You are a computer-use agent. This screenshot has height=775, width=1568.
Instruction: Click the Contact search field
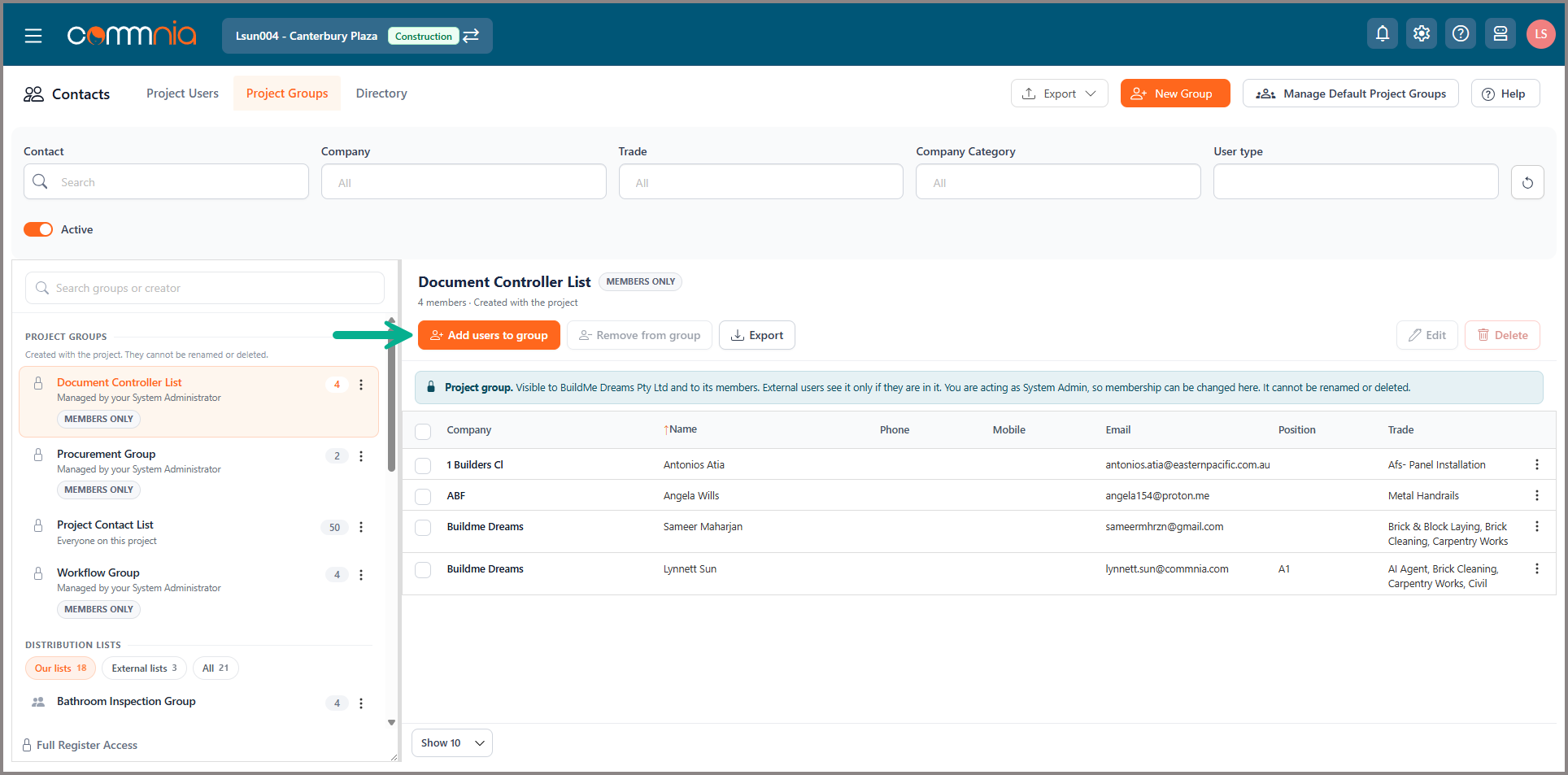(166, 182)
